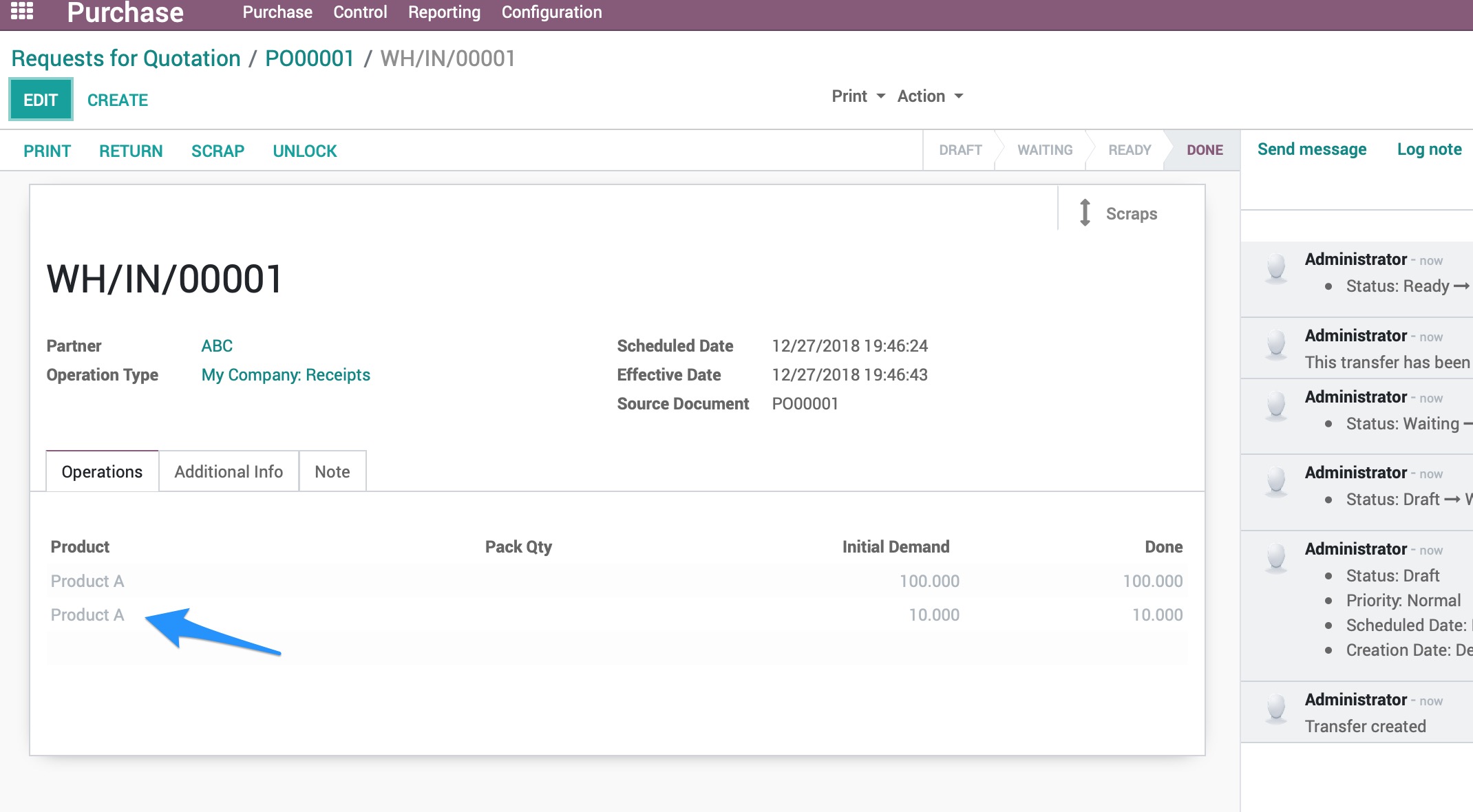
Task: Select the second Product A line
Action: (87, 614)
